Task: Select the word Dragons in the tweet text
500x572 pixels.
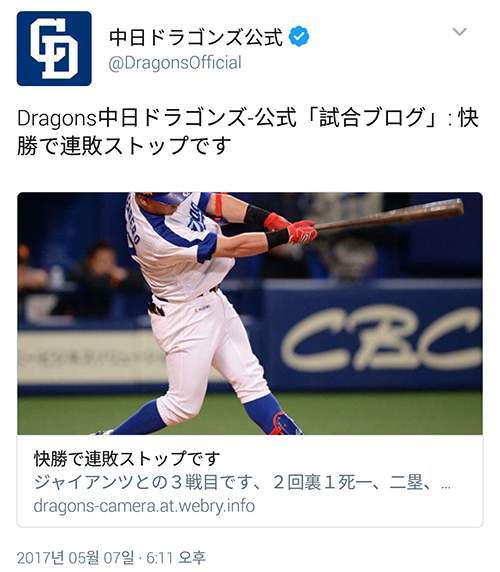Action: click(x=57, y=119)
